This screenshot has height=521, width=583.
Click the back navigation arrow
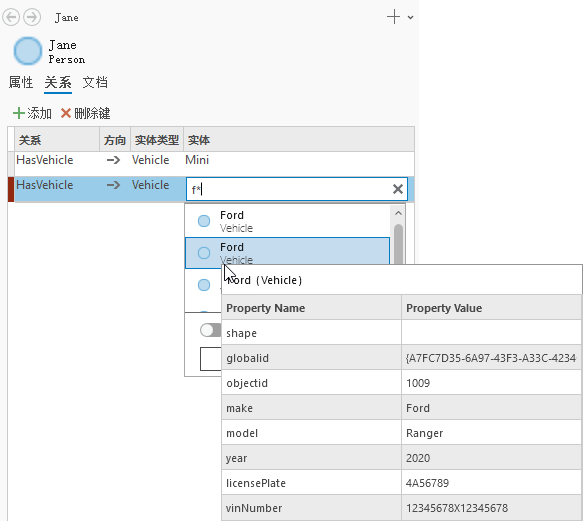[11, 17]
